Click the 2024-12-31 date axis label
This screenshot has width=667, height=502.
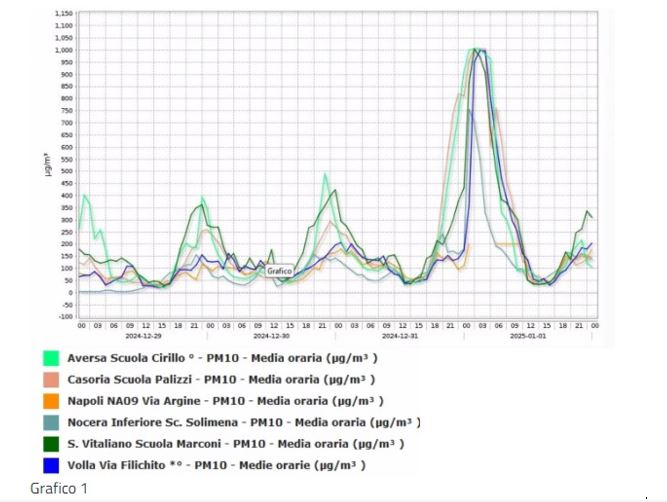click(x=400, y=336)
